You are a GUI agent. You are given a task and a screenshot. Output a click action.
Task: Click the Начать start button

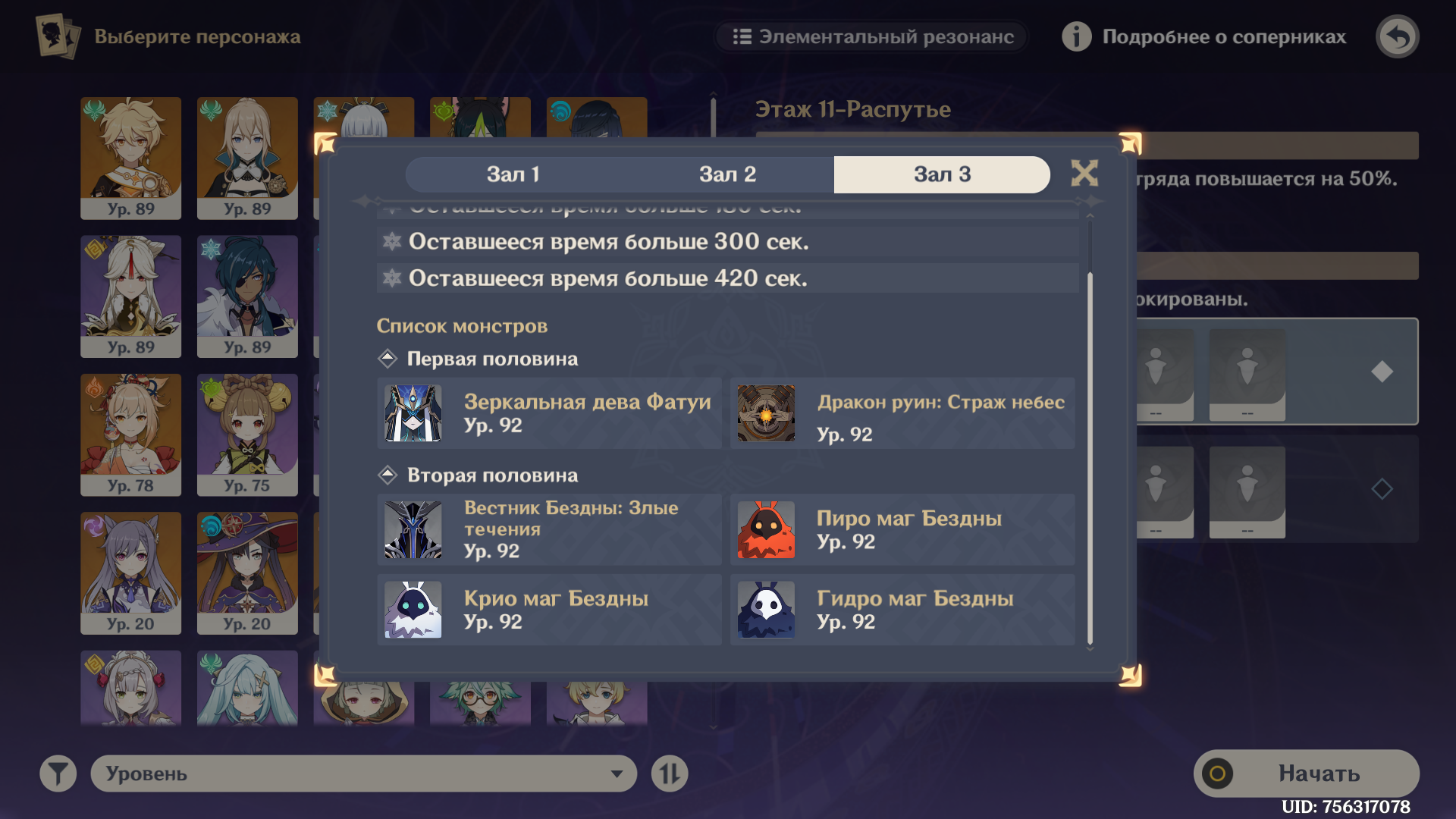1307,773
